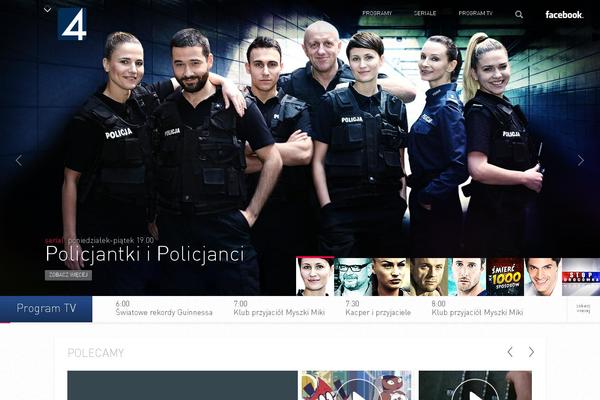
Task: Open the Program TV menu item
Action: pos(476,13)
